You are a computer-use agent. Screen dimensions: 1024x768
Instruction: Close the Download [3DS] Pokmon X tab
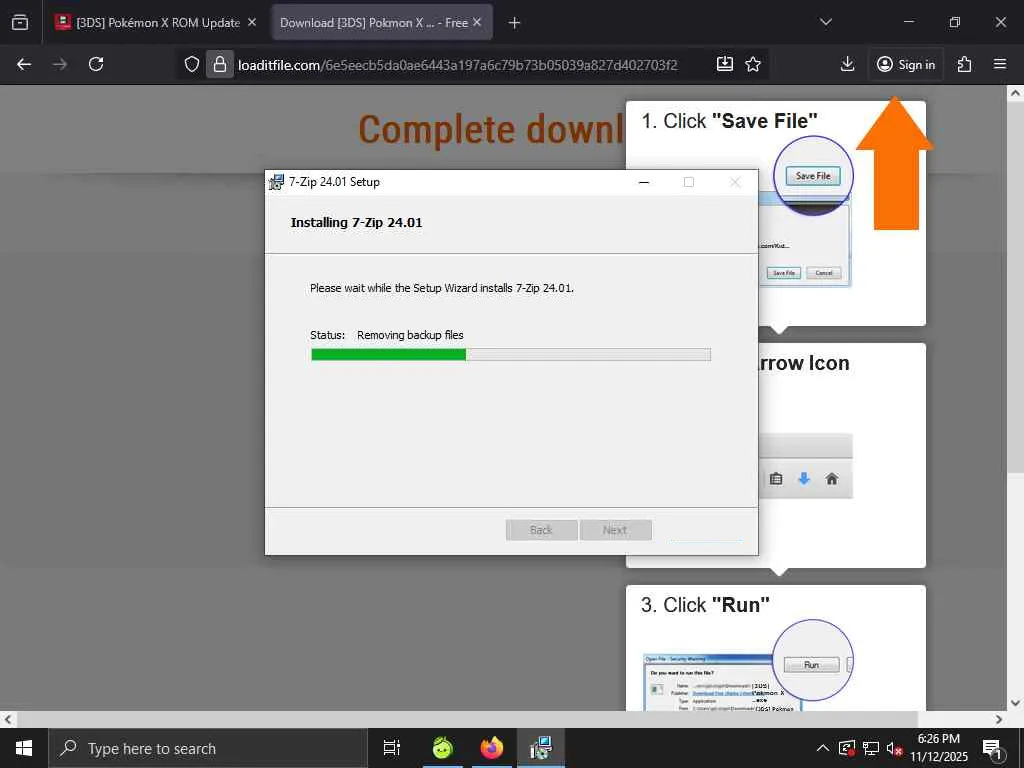tap(477, 22)
